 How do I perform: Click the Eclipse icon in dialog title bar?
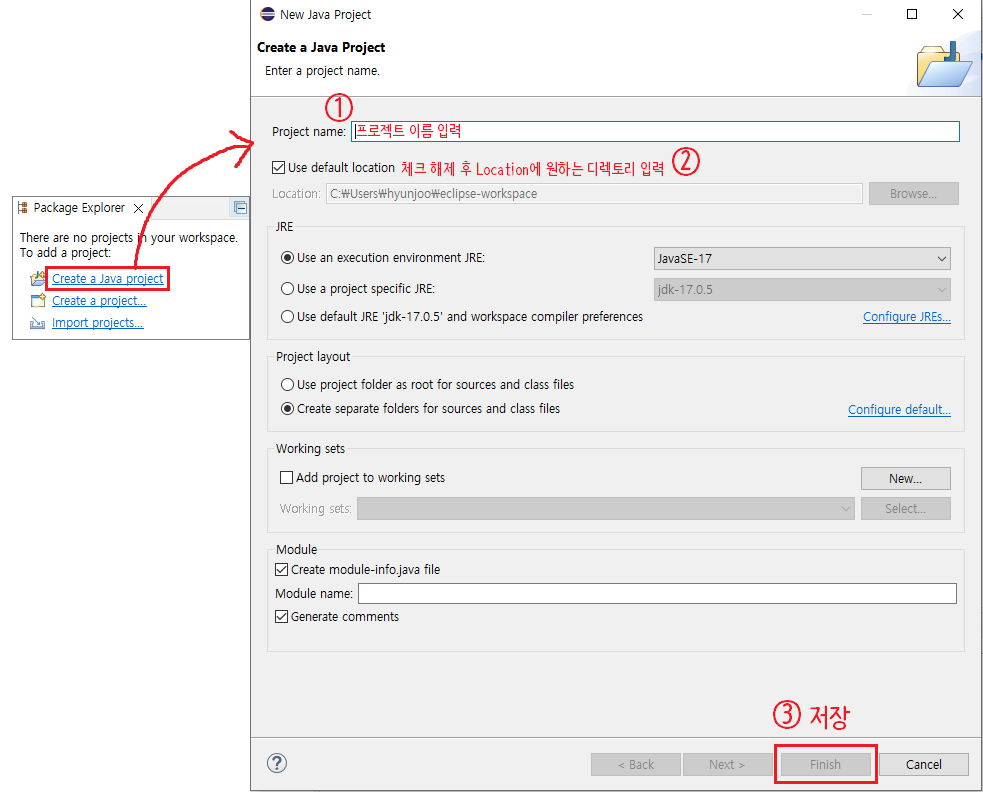(x=268, y=14)
